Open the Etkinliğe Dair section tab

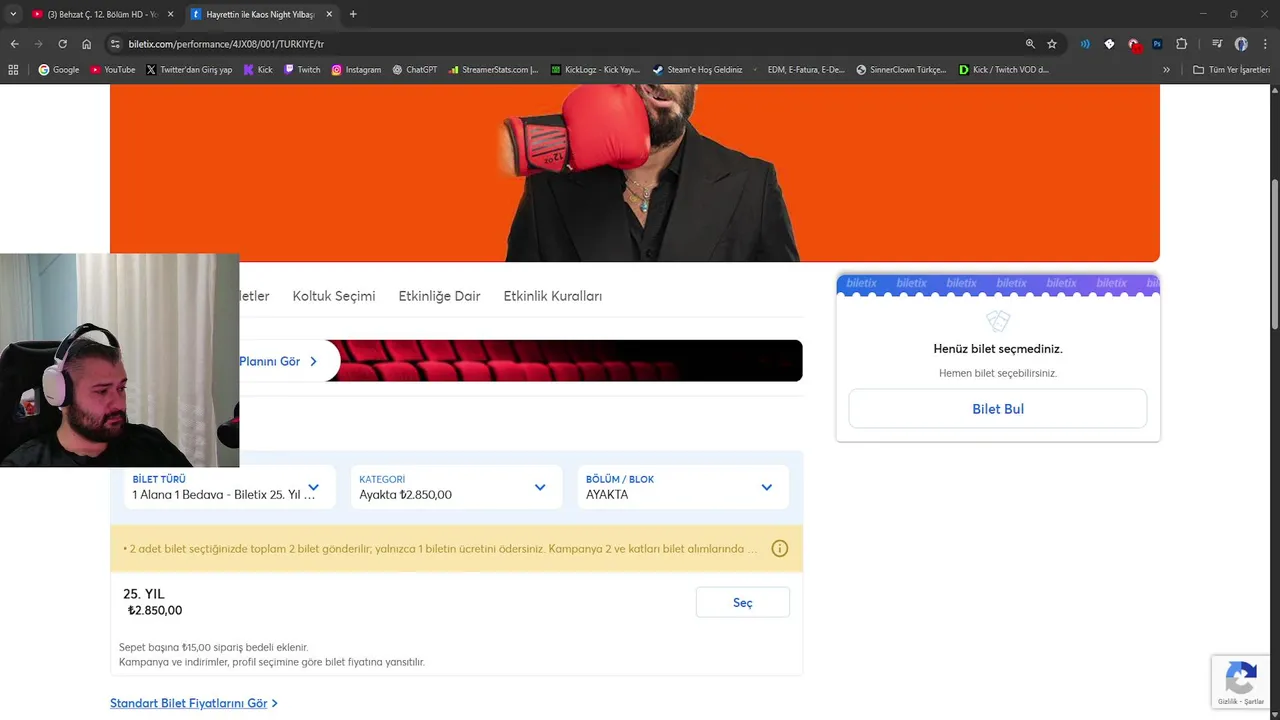coord(439,296)
